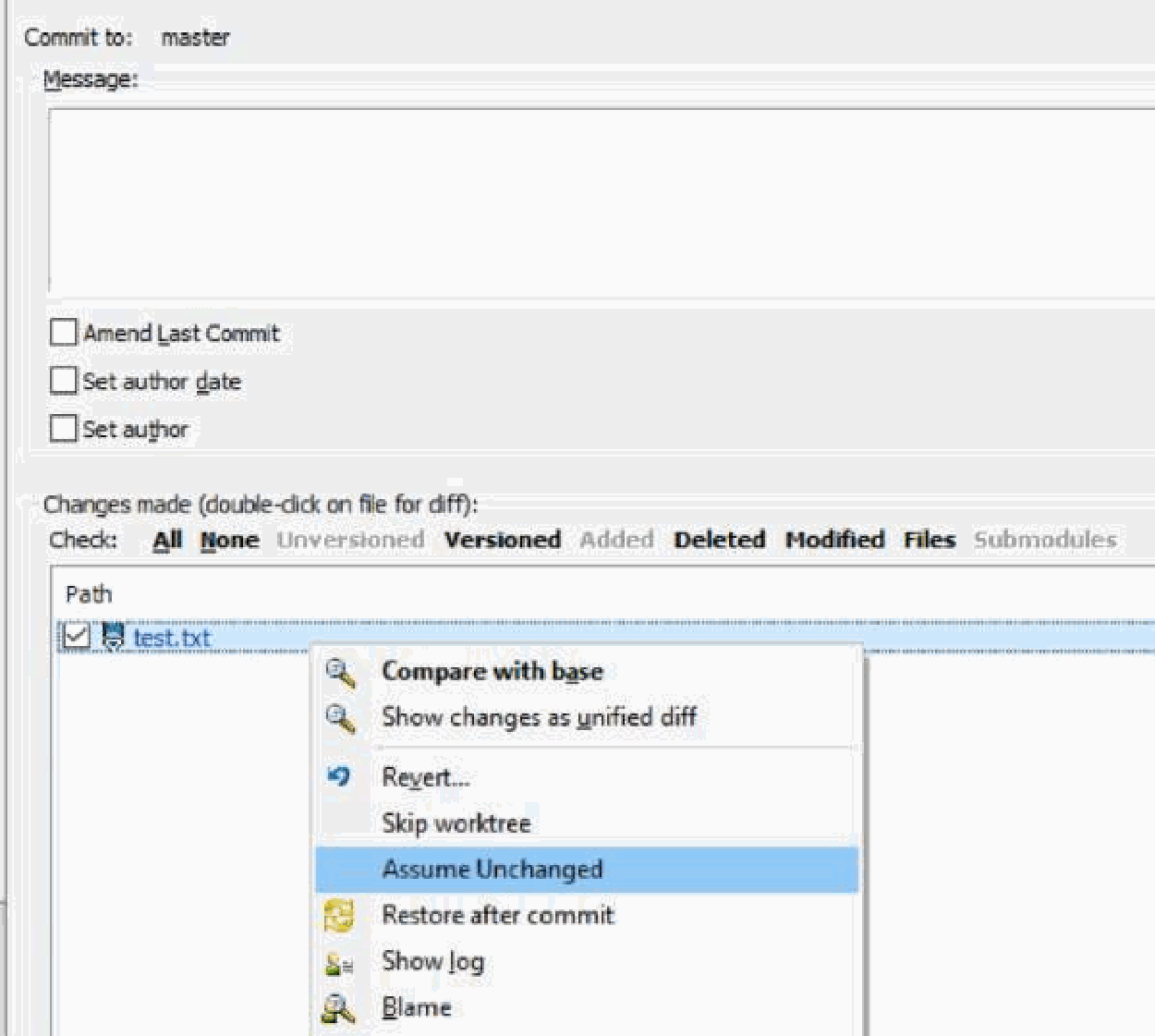Click the Files check filter
The width and height of the screenshot is (1155, 1036).
pos(929,540)
